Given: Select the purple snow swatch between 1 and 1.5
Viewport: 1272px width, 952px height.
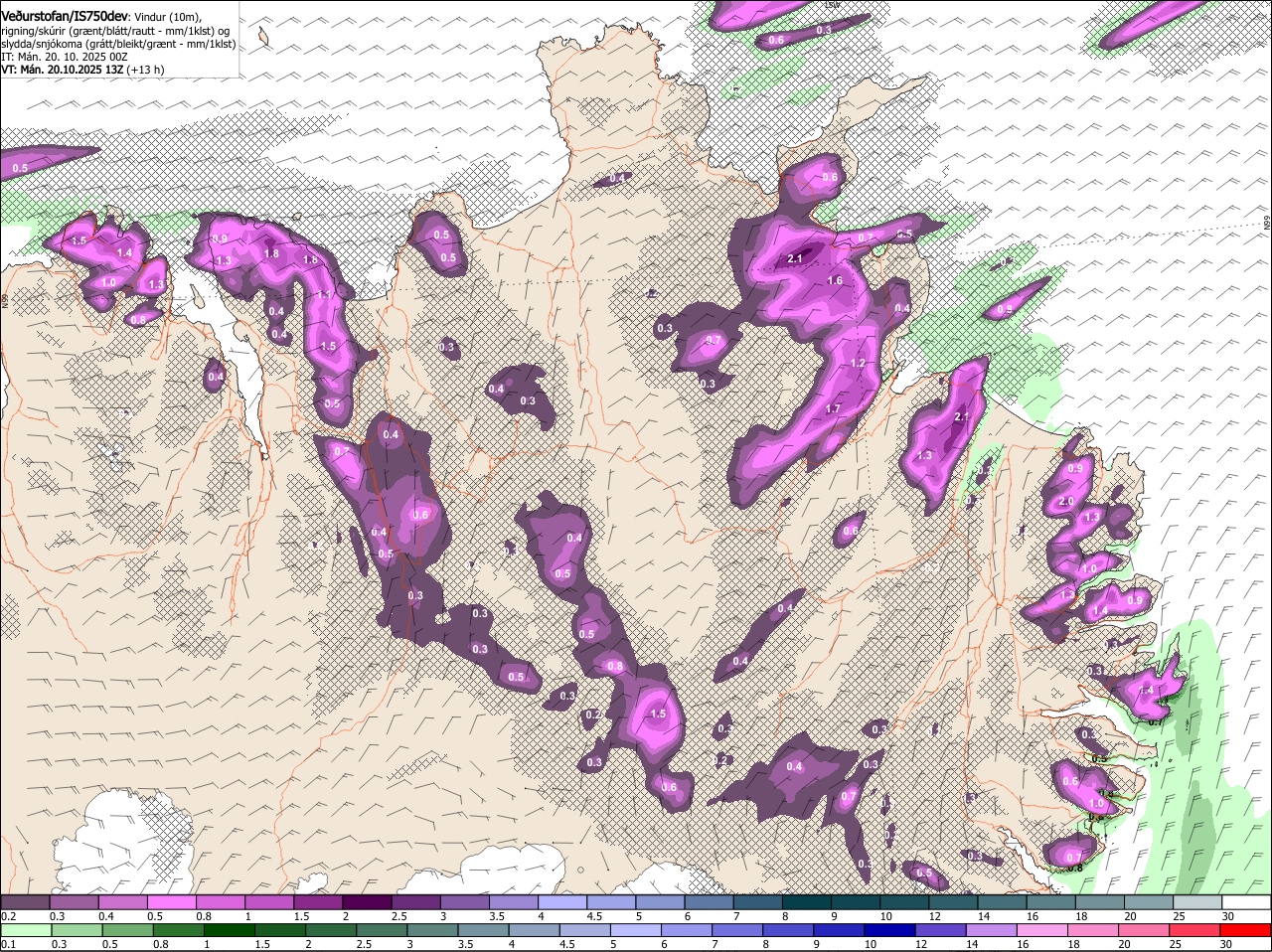Looking at the screenshot, I should pyautogui.click(x=269, y=901).
